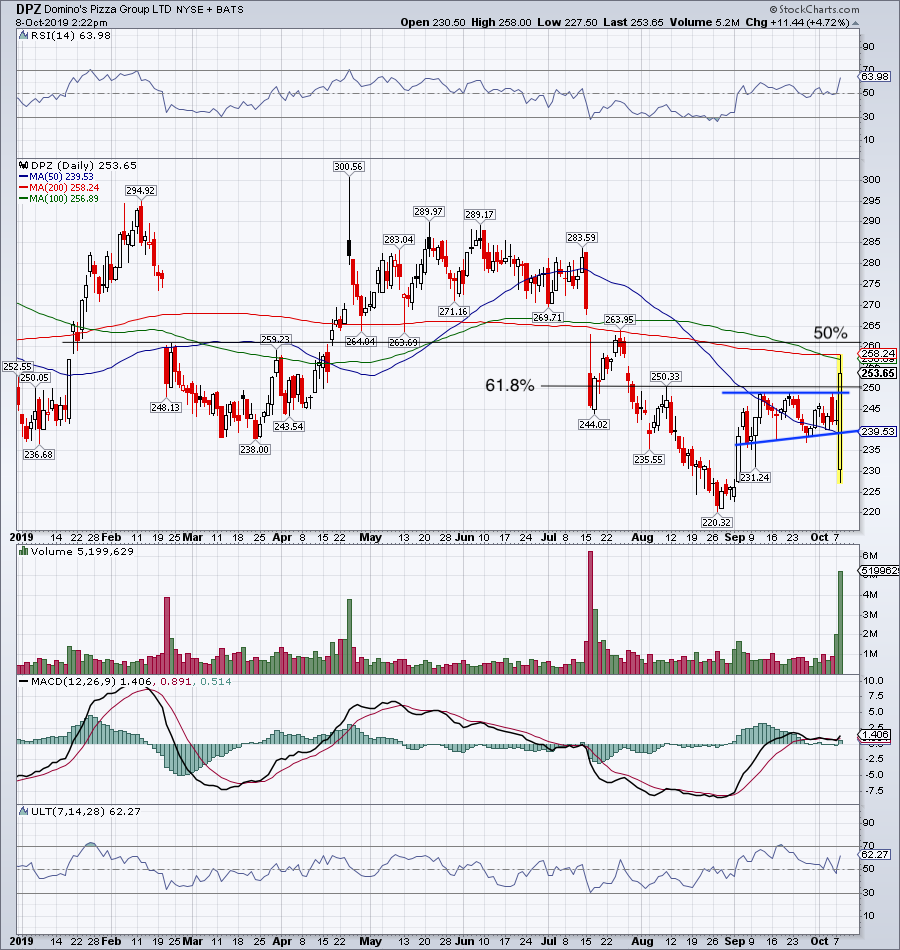Click the 269.71 low label

[547, 317]
